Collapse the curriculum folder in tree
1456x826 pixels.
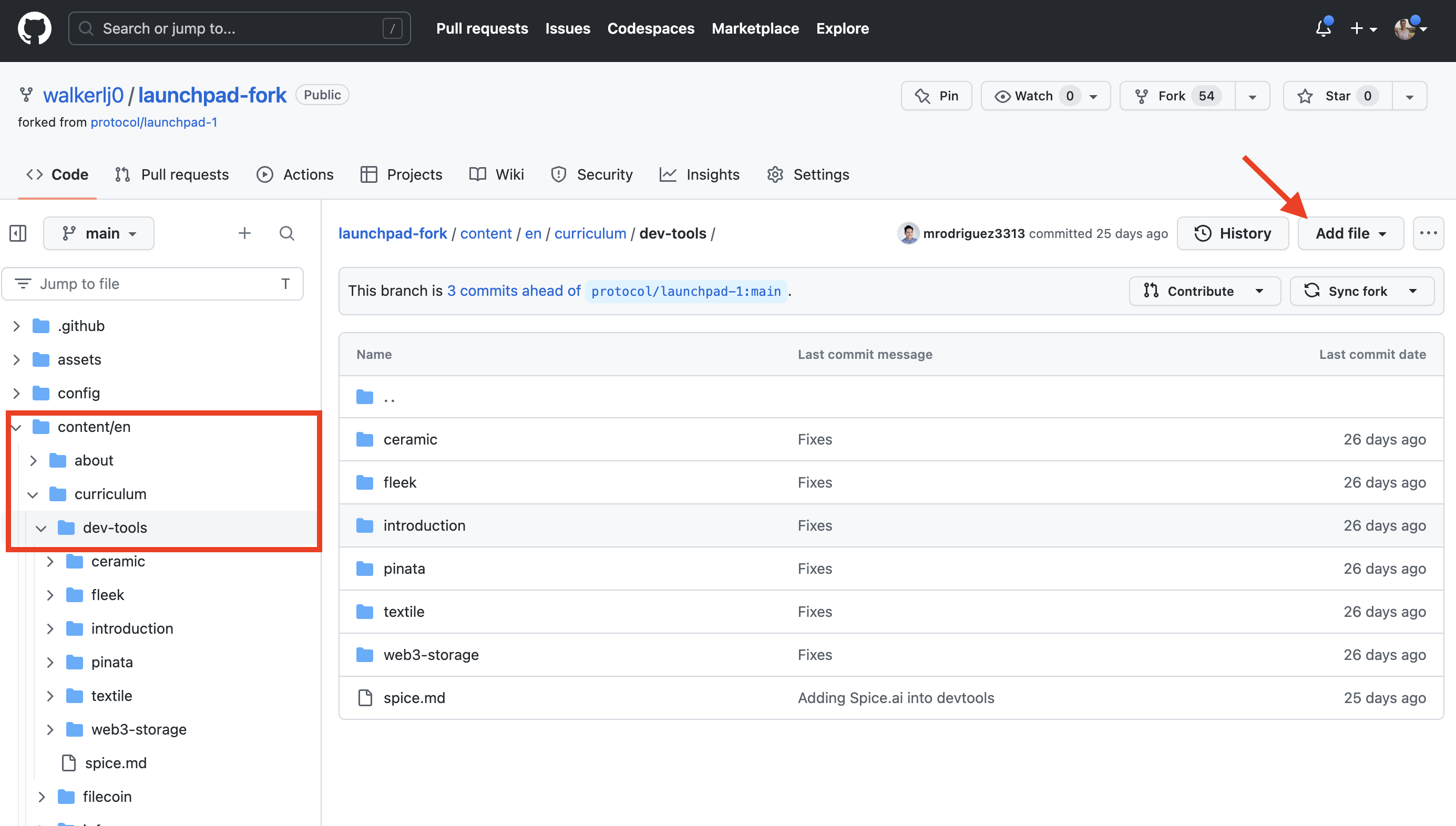click(x=33, y=494)
